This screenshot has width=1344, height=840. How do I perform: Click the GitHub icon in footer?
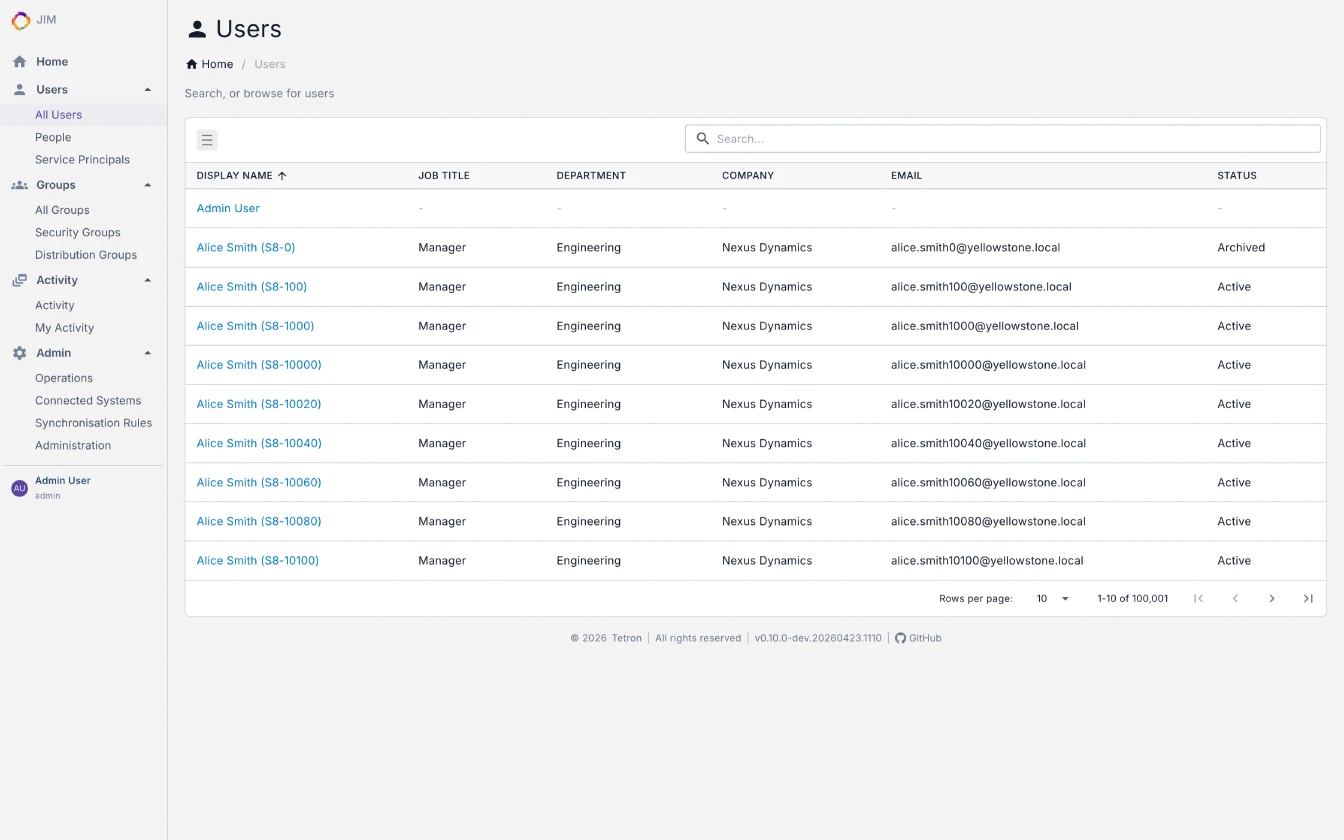(x=900, y=638)
